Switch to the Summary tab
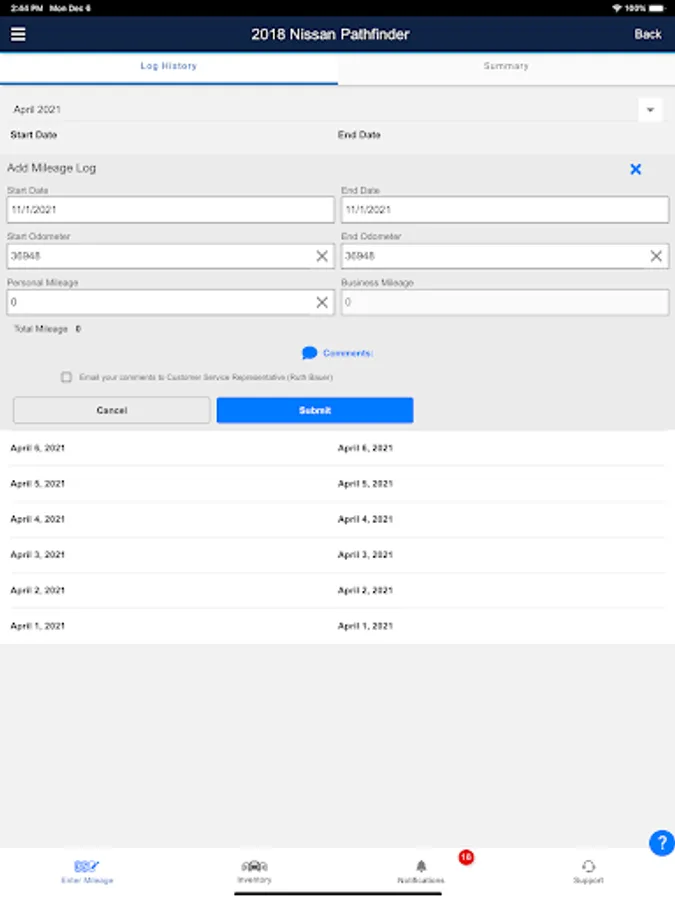675x900 pixels. pos(506,67)
